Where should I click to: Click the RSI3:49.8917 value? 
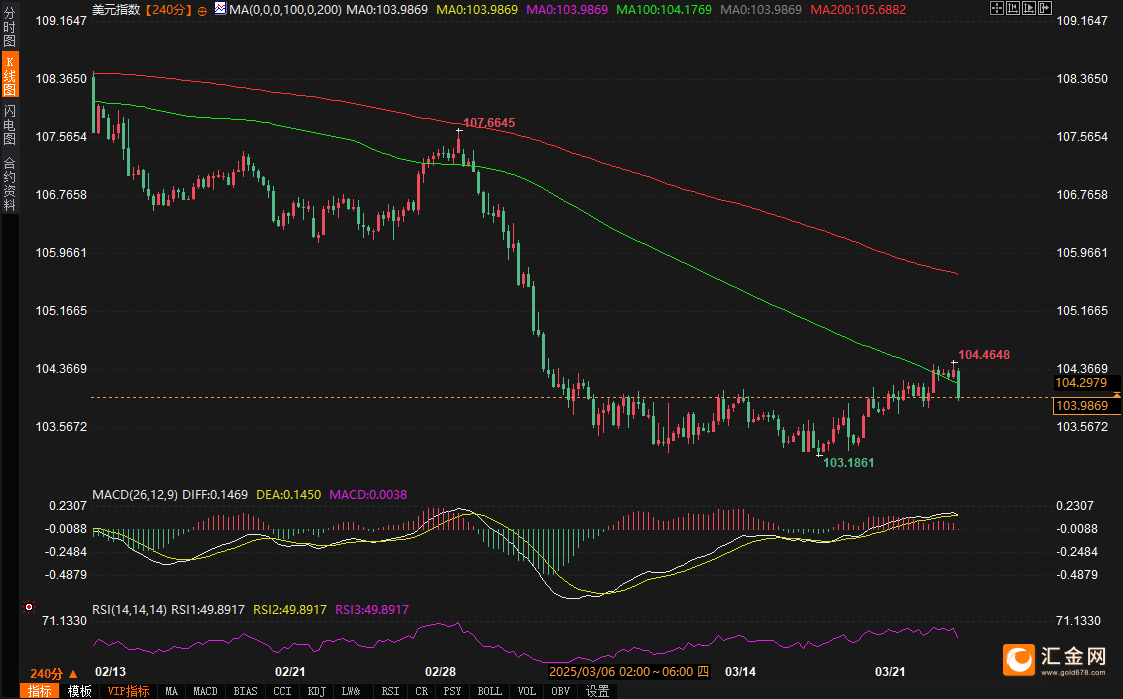click(372, 610)
